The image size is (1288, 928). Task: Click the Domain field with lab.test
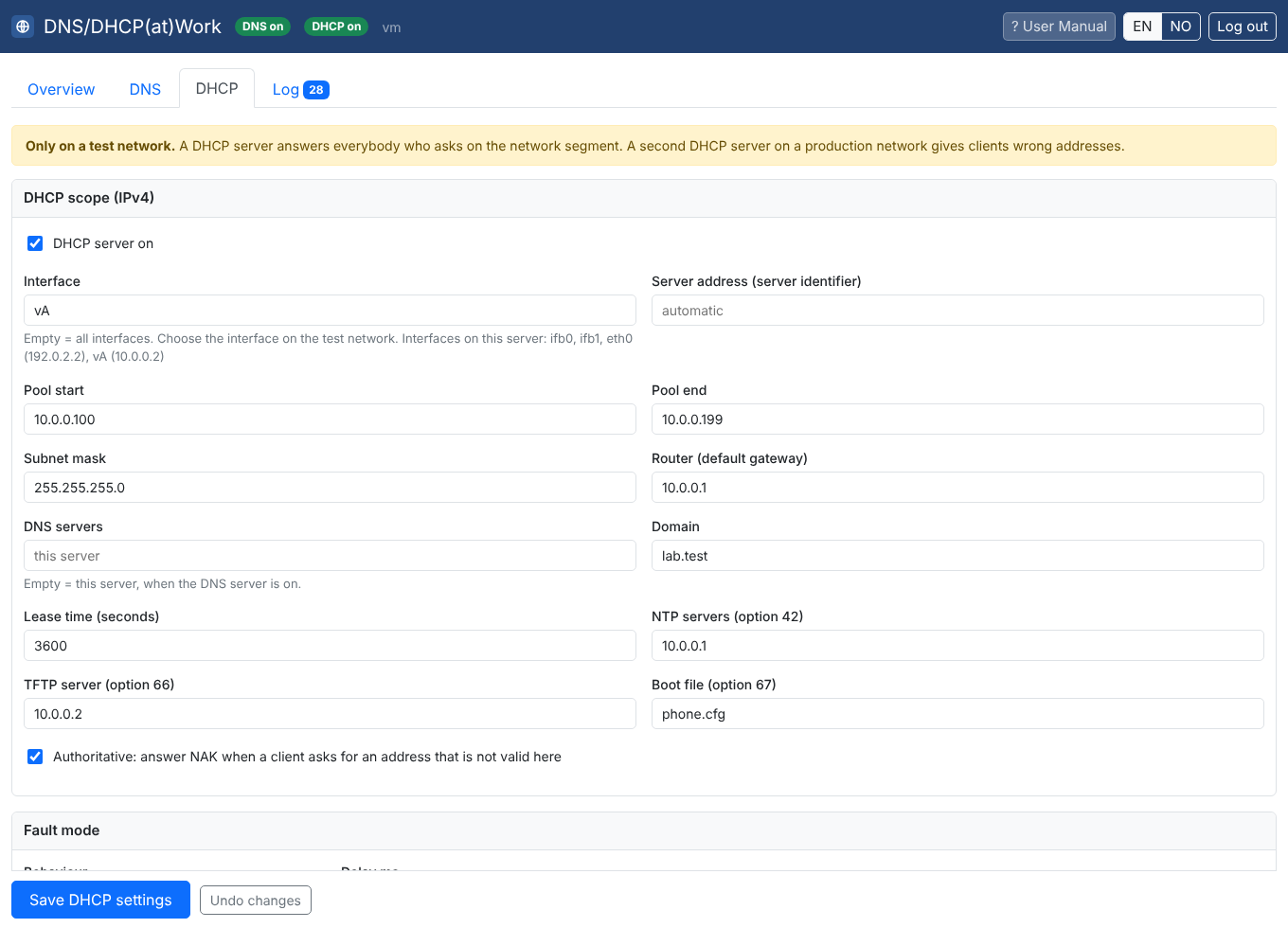click(957, 556)
